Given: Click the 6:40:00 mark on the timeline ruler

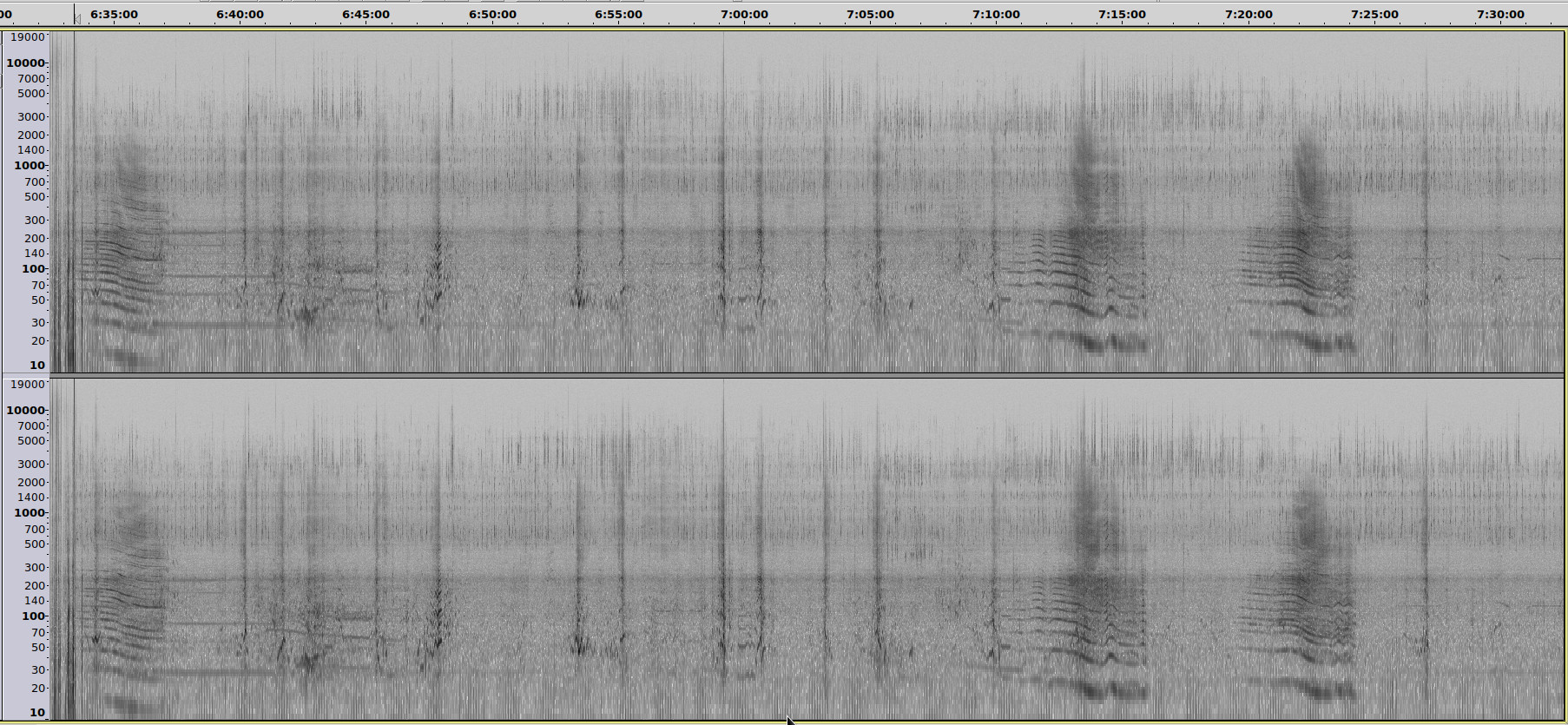Looking at the screenshot, I should tap(240, 15).
